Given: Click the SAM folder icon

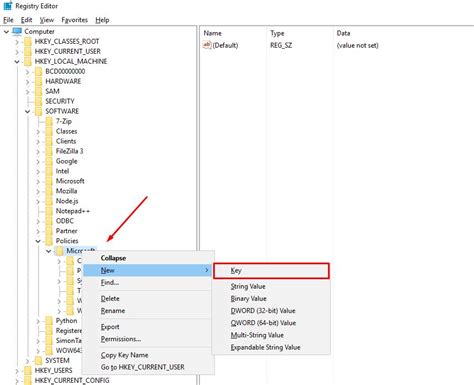Looking at the screenshot, I should click(x=39, y=91).
